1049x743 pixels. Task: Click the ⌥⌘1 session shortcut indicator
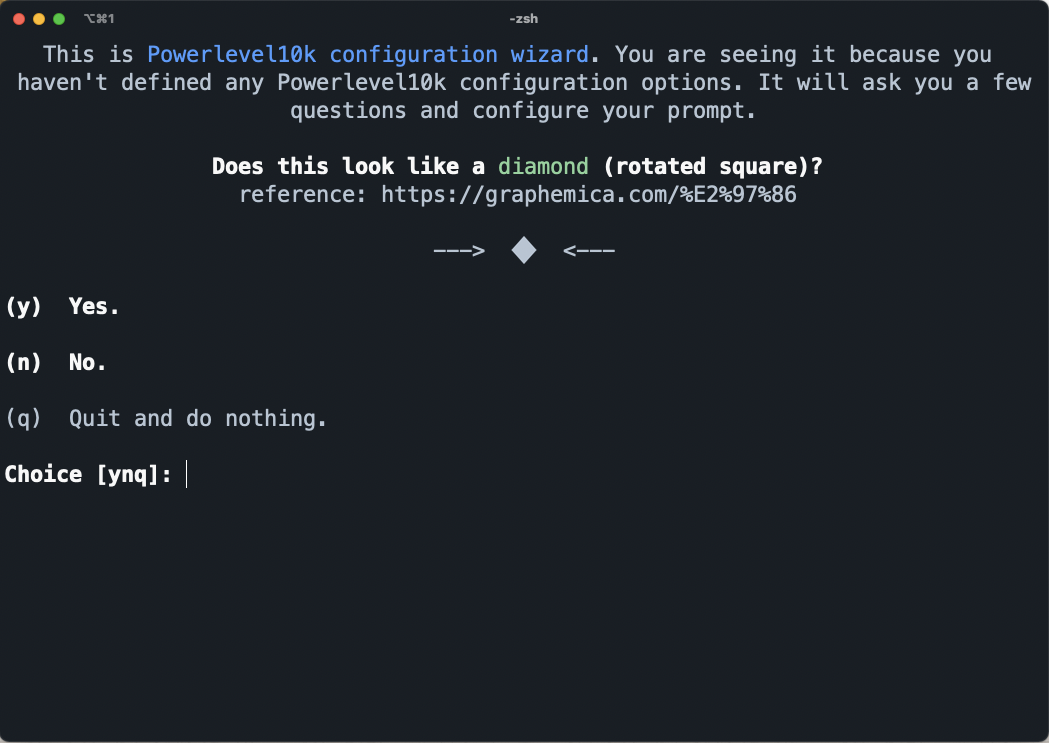pyautogui.click(x=99, y=19)
